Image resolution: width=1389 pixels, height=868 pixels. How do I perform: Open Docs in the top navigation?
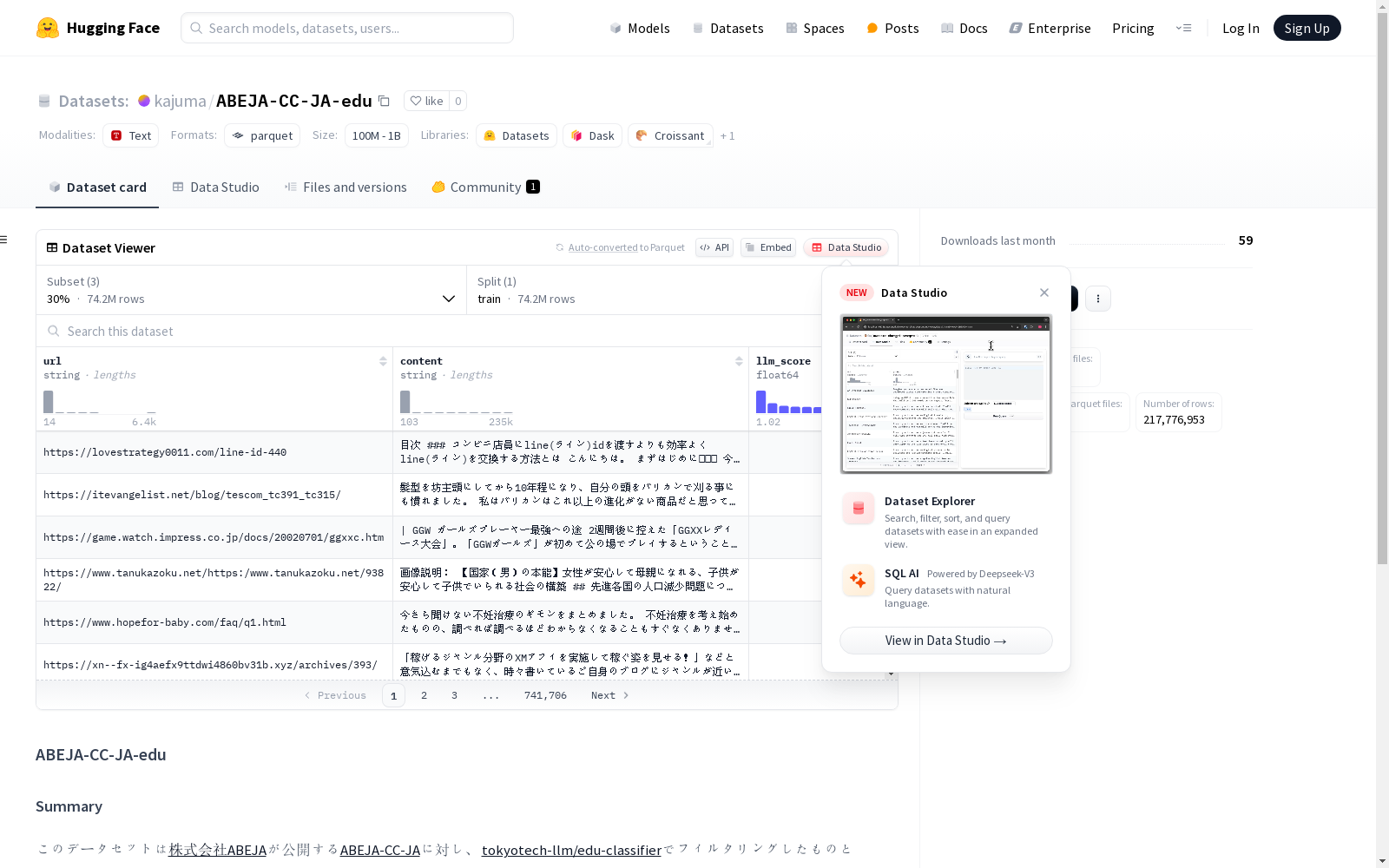click(964, 28)
